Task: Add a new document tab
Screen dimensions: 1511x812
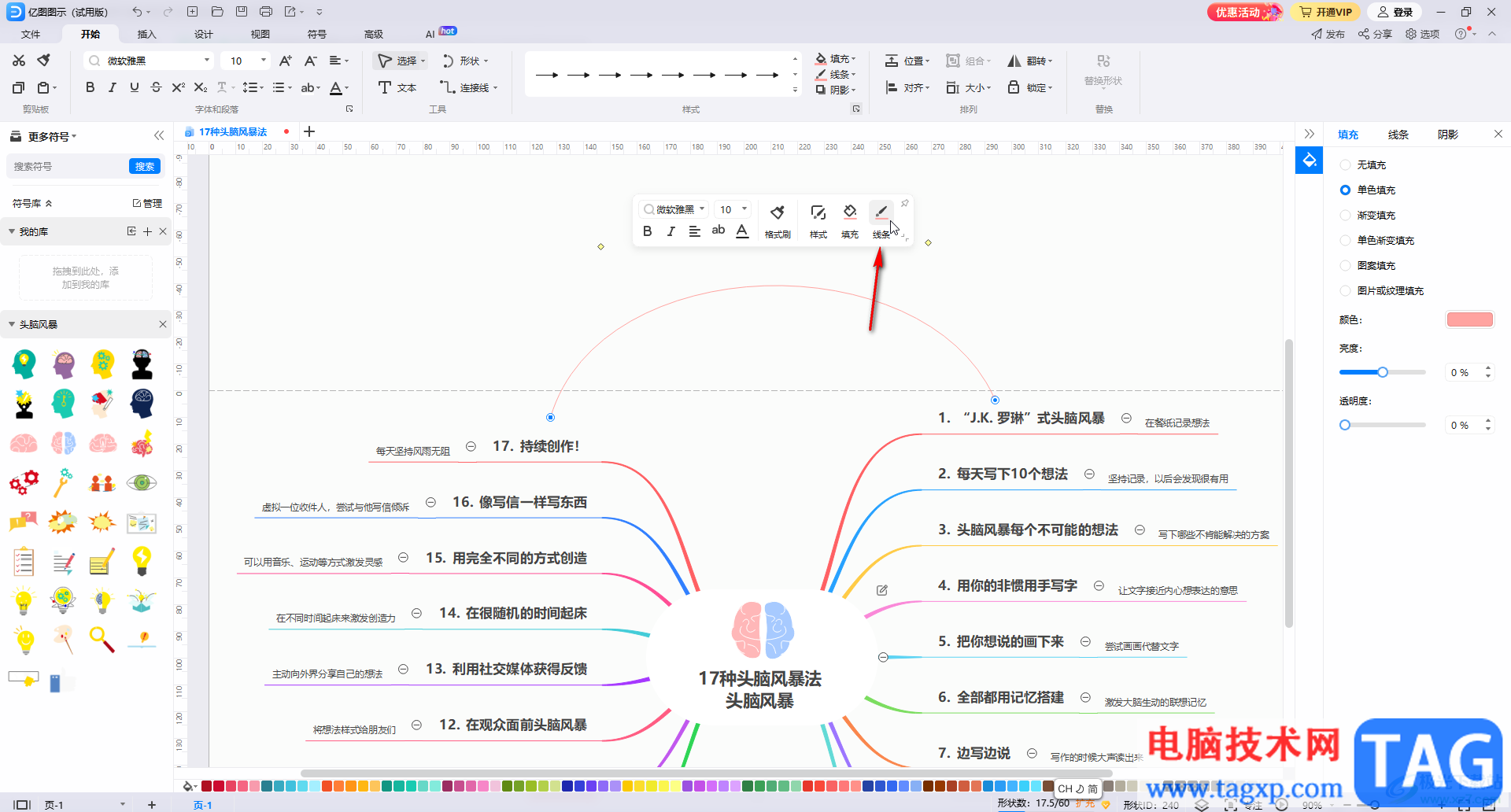Action: pyautogui.click(x=309, y=131)
